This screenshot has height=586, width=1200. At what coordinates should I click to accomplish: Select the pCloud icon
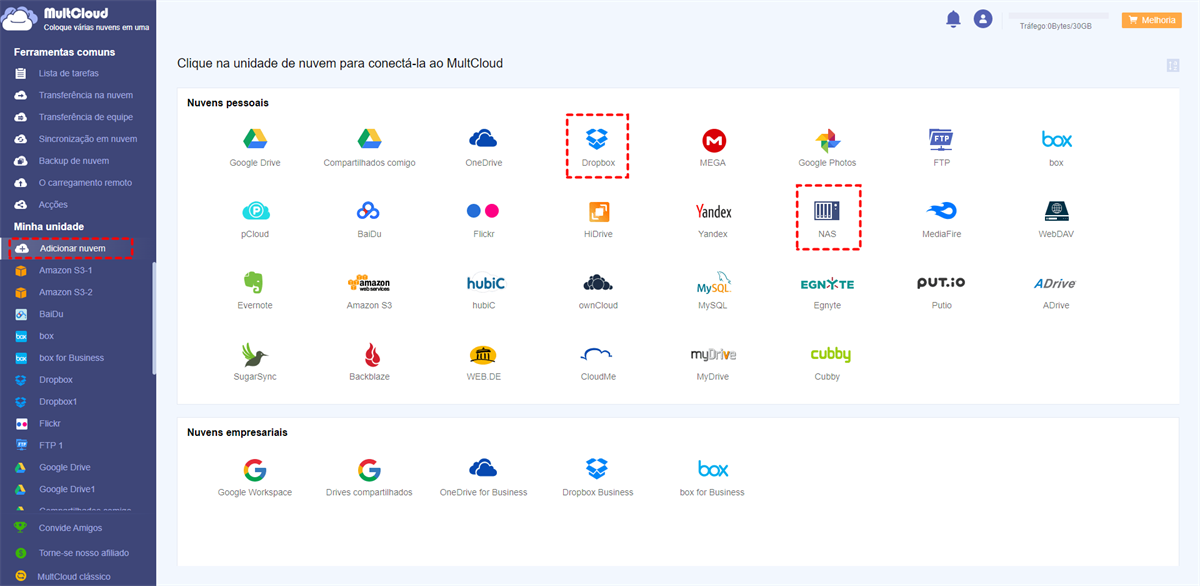[x=256, y=211]
